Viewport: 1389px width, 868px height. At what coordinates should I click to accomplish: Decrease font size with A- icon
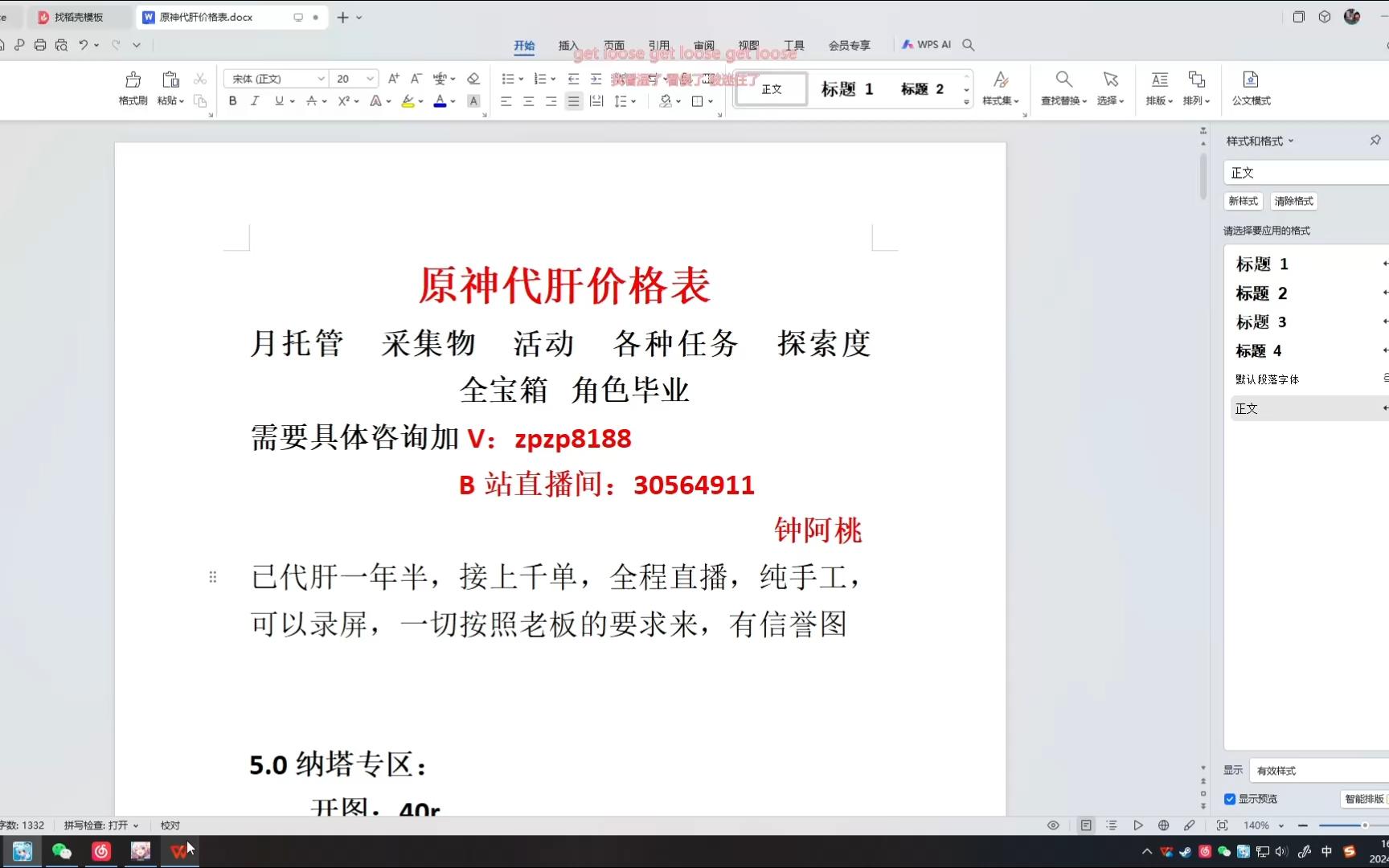416,79
